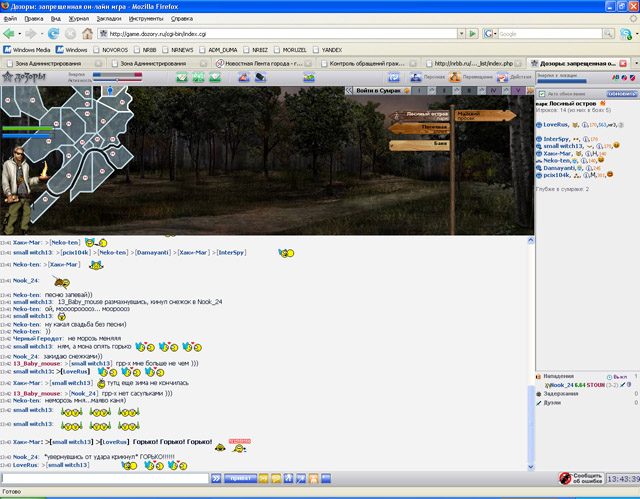Image resolution: width=640 pixels, height=499 pixels.
Task: Click the Лосиный остров парк signpost
Action: point(420,115)
